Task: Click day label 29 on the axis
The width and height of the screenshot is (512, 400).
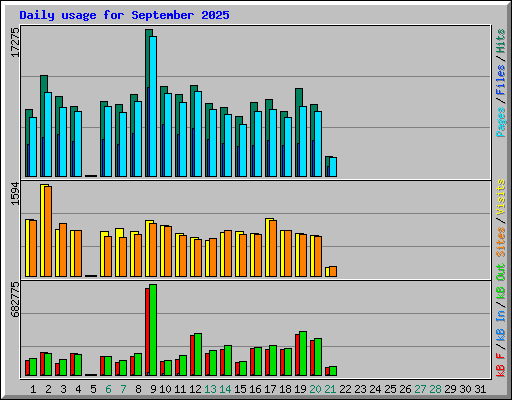Action: pyautogui.click(x=450, y=389)
